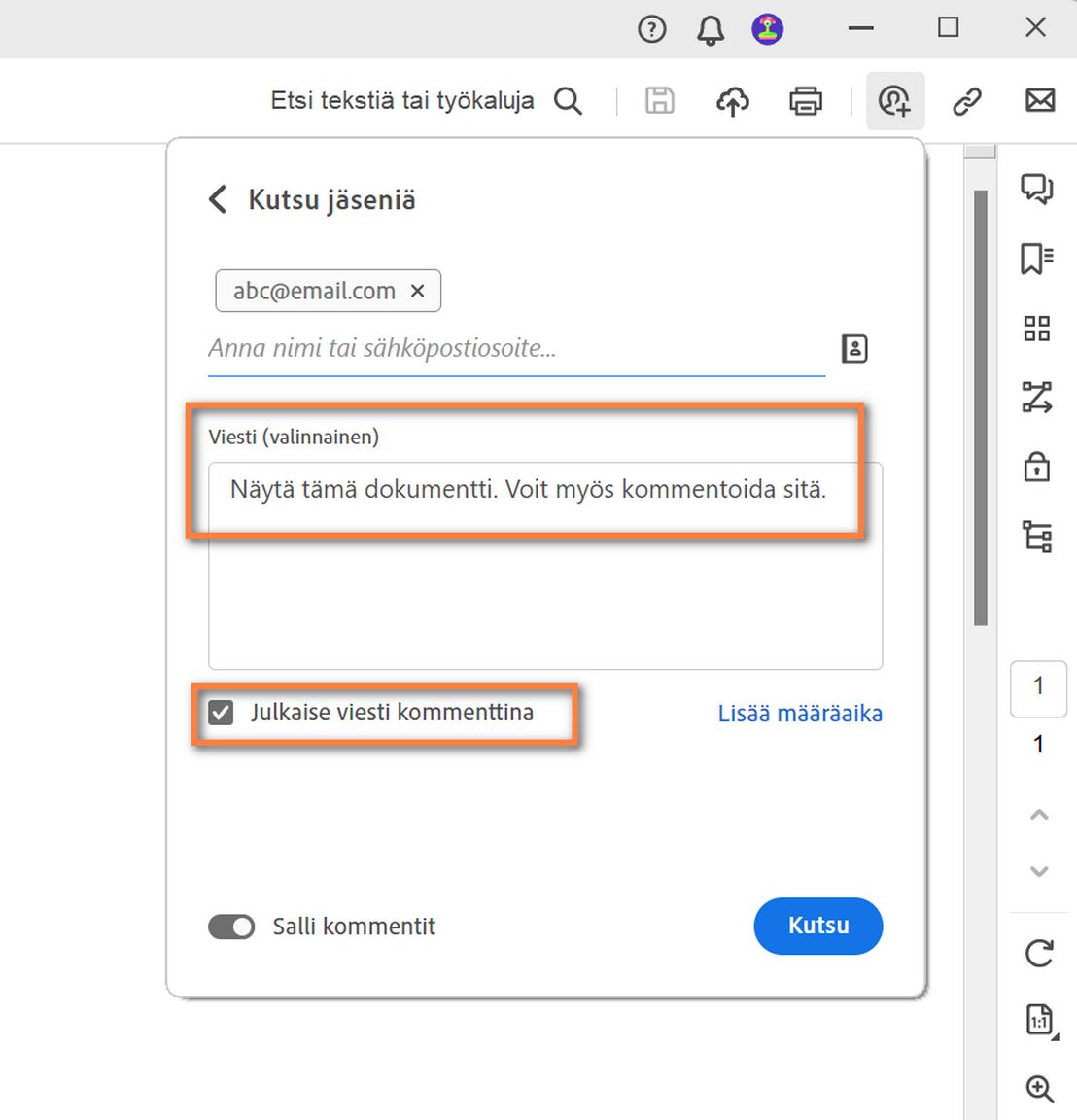Image resolution: width=1077 pixels, height=1120 pixels.
Task: Click the print icon
Action: (805, 100)
